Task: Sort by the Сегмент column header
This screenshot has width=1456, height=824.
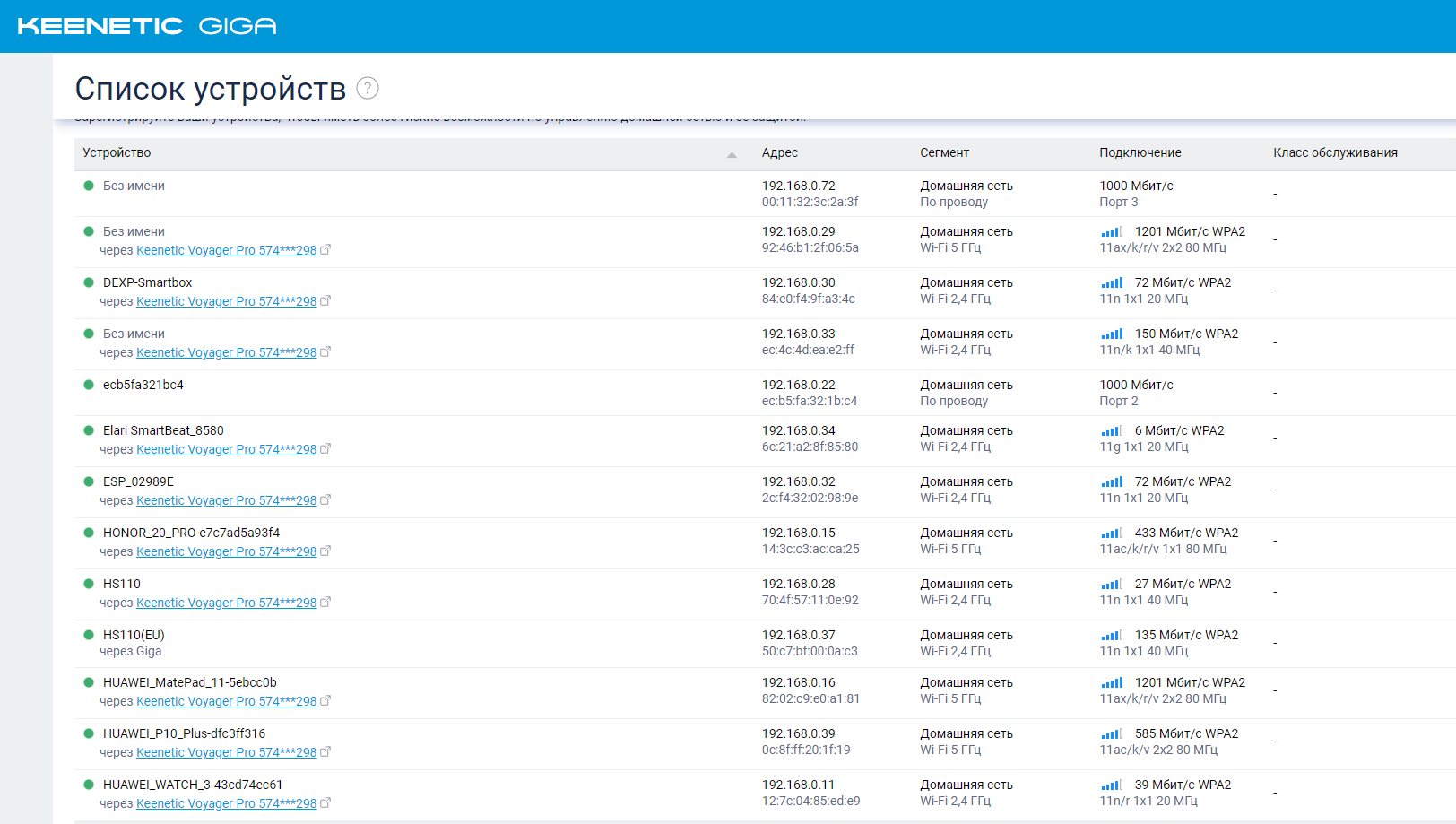Action: click(x=944, y=152)
